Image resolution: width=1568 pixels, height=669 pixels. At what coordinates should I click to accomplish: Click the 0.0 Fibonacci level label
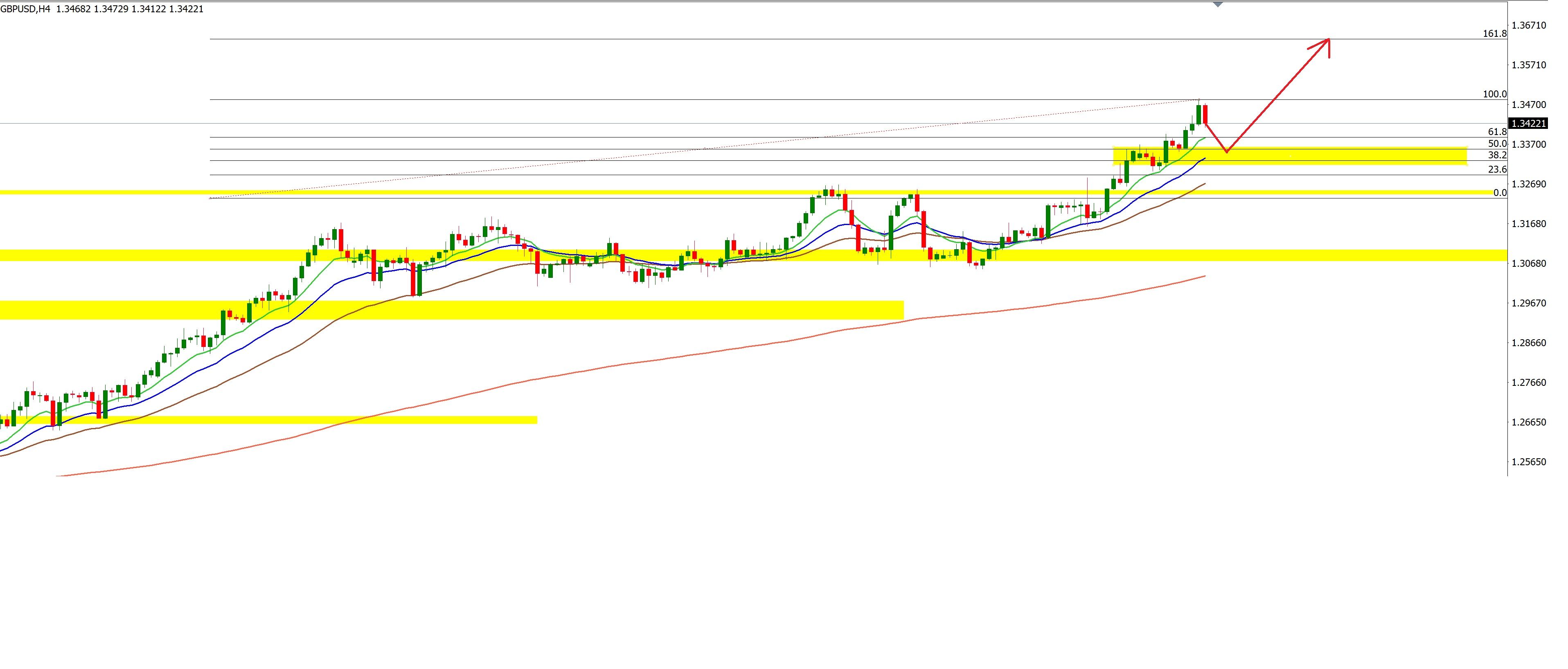point(1500,193)
